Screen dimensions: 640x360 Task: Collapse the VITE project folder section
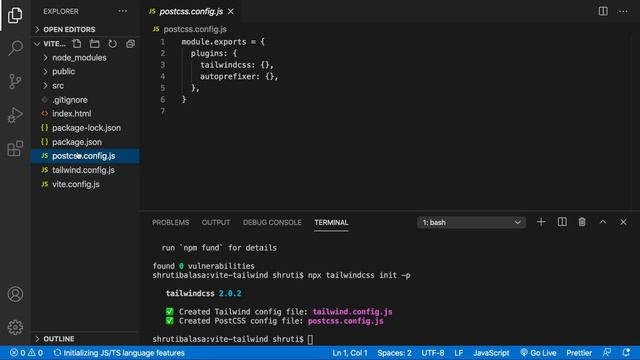pos(51,44)
